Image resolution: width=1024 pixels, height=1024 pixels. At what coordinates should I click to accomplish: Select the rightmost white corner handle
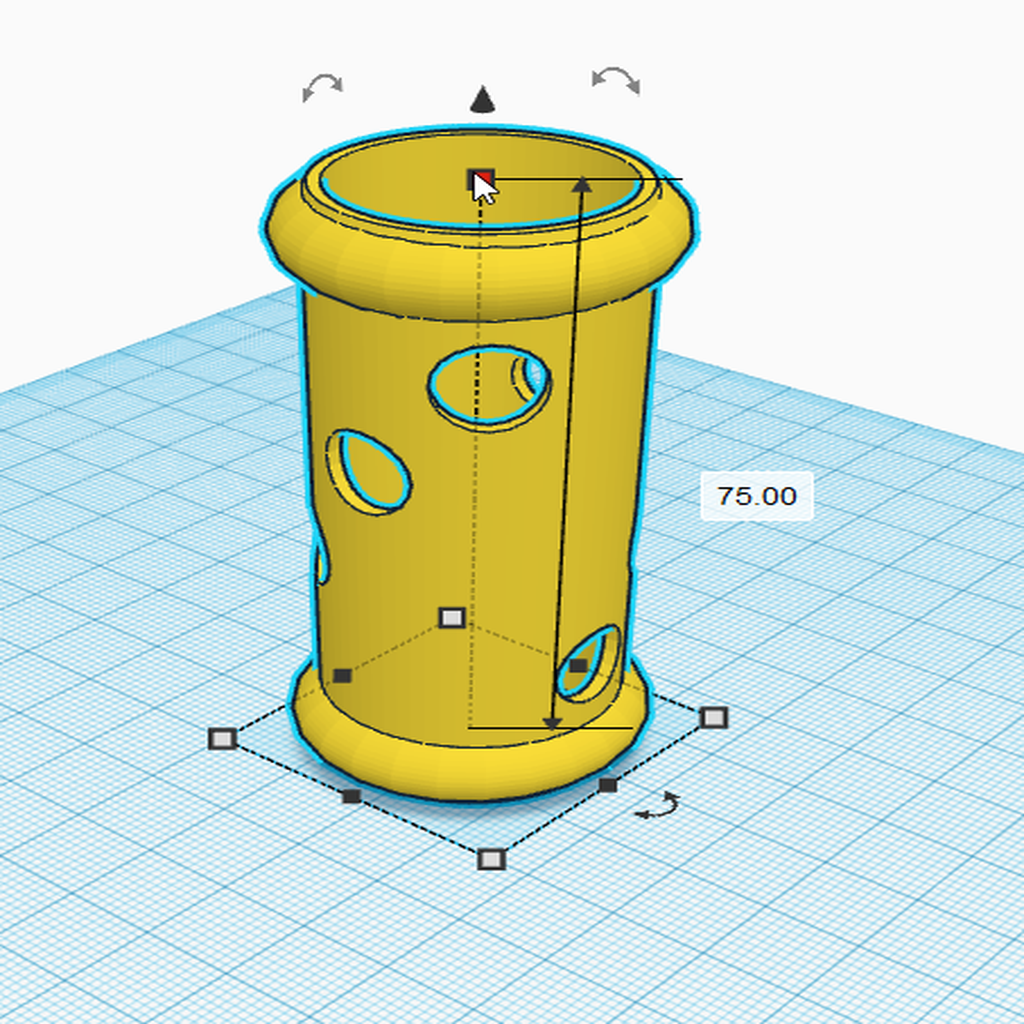point(713,718)
